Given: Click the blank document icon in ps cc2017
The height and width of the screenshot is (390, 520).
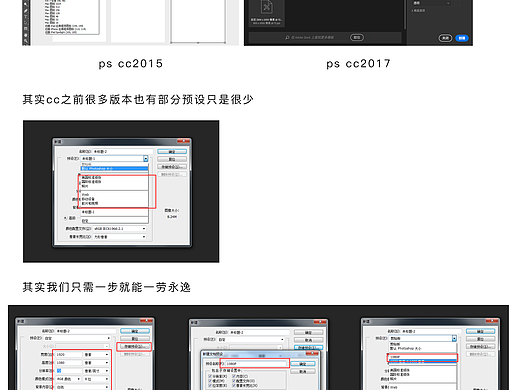Looking at the screenshot, I should tap(267, 7).
